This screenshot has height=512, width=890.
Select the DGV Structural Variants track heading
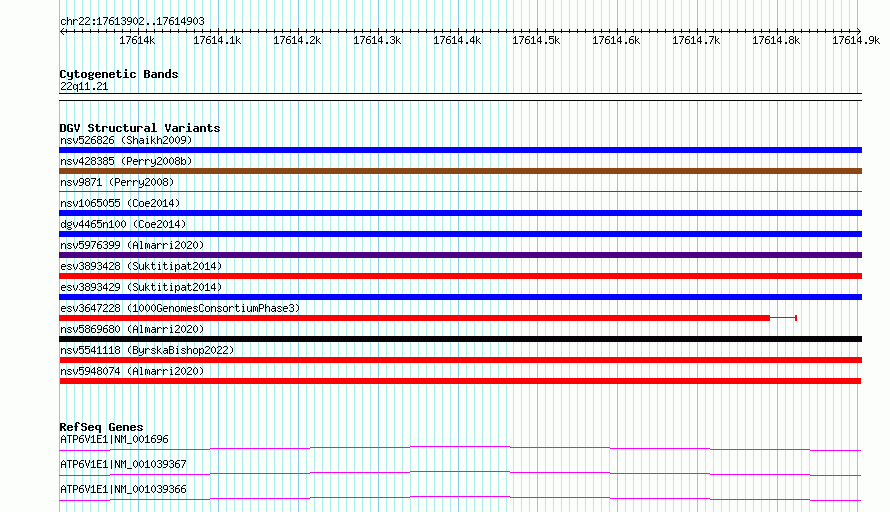pos(140,128)
